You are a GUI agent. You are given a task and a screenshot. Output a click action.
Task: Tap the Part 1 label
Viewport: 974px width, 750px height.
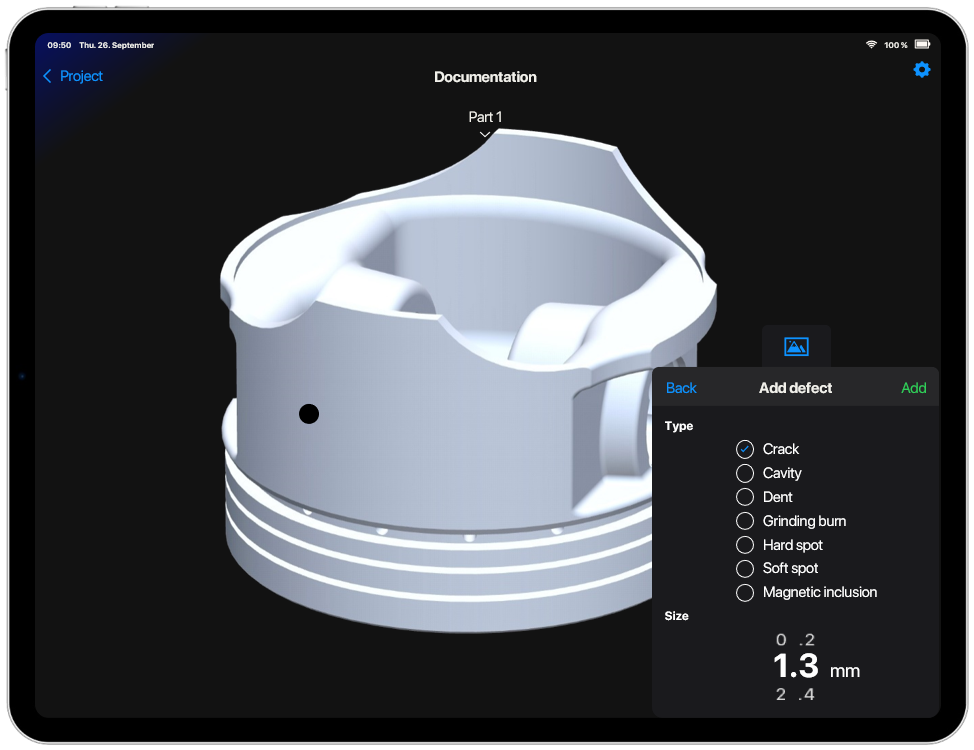click(485, 117)
